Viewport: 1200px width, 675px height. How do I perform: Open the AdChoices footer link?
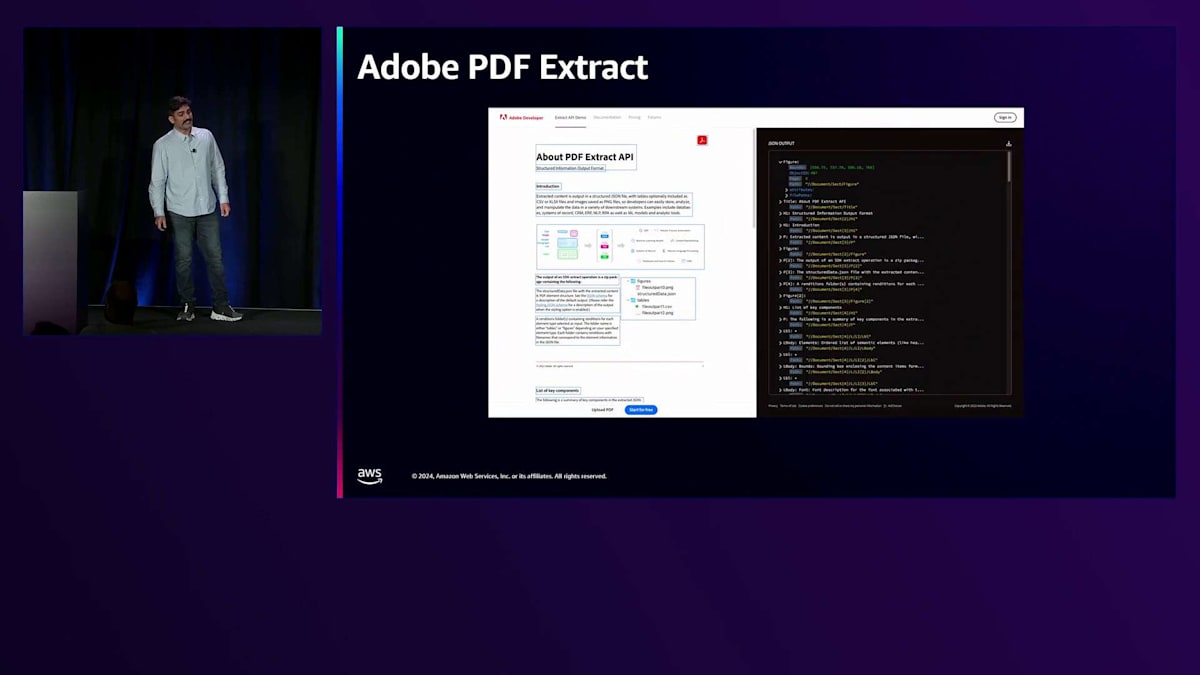[895, 406]
